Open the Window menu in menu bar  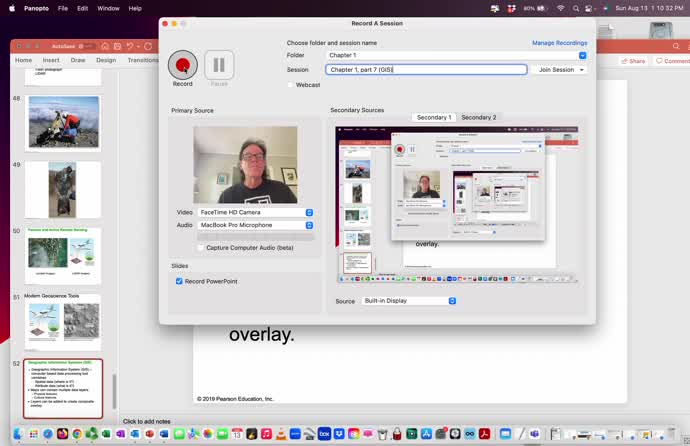click(x=108, y=8)
